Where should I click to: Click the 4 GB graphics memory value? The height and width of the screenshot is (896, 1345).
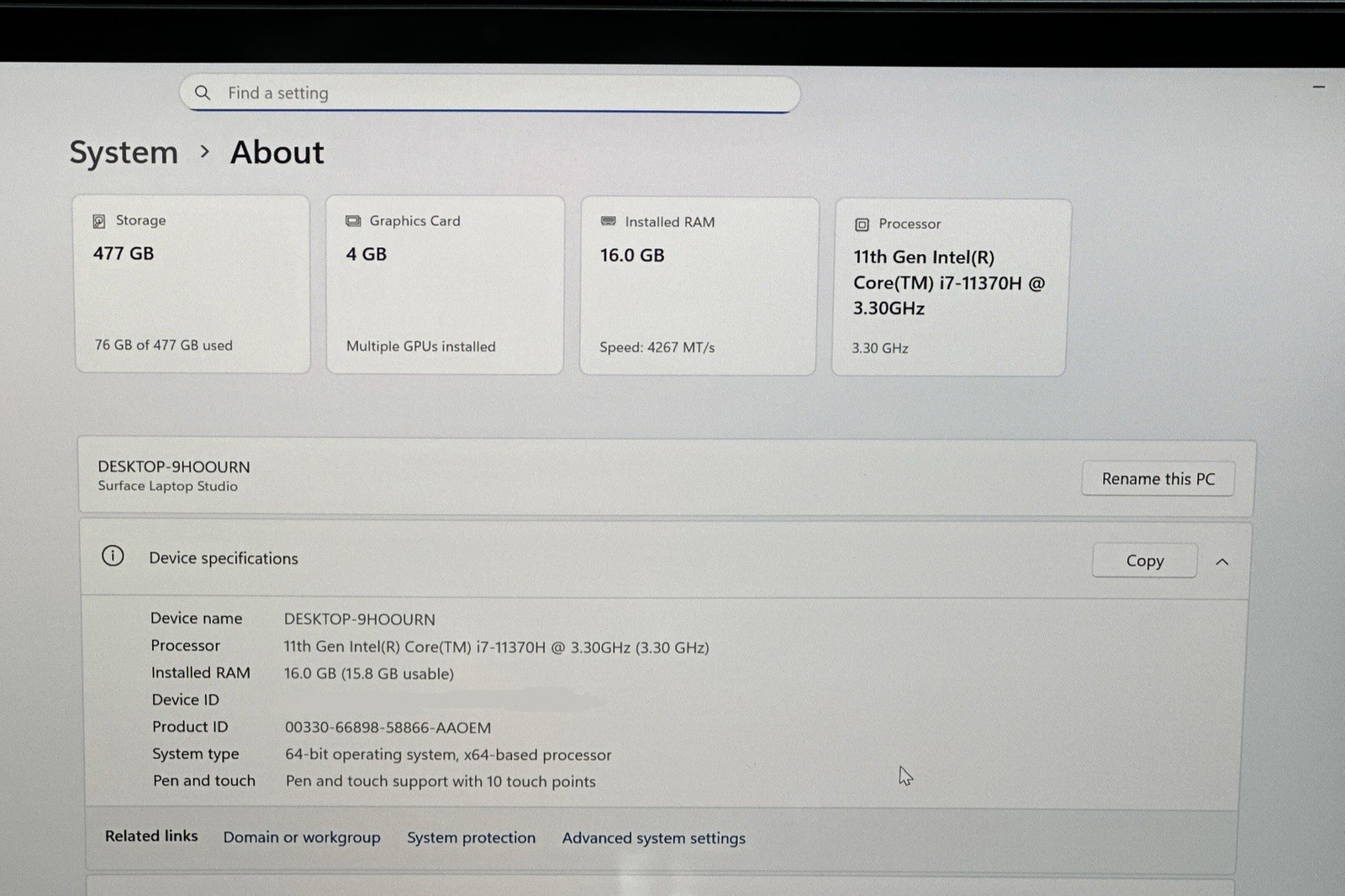click(367, 254)
